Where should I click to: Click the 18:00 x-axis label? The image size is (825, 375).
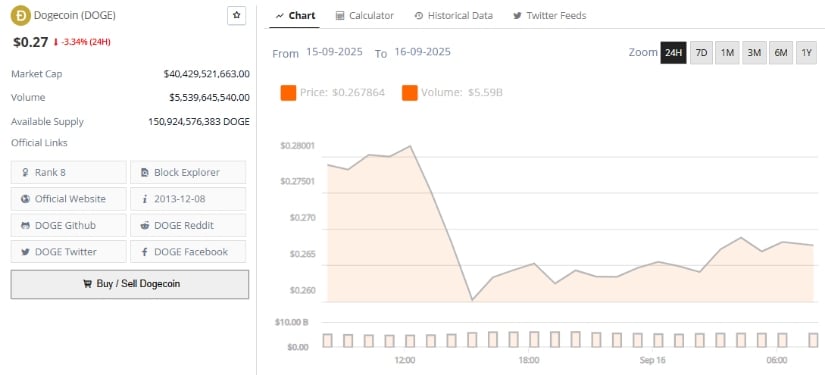point(529,360)
